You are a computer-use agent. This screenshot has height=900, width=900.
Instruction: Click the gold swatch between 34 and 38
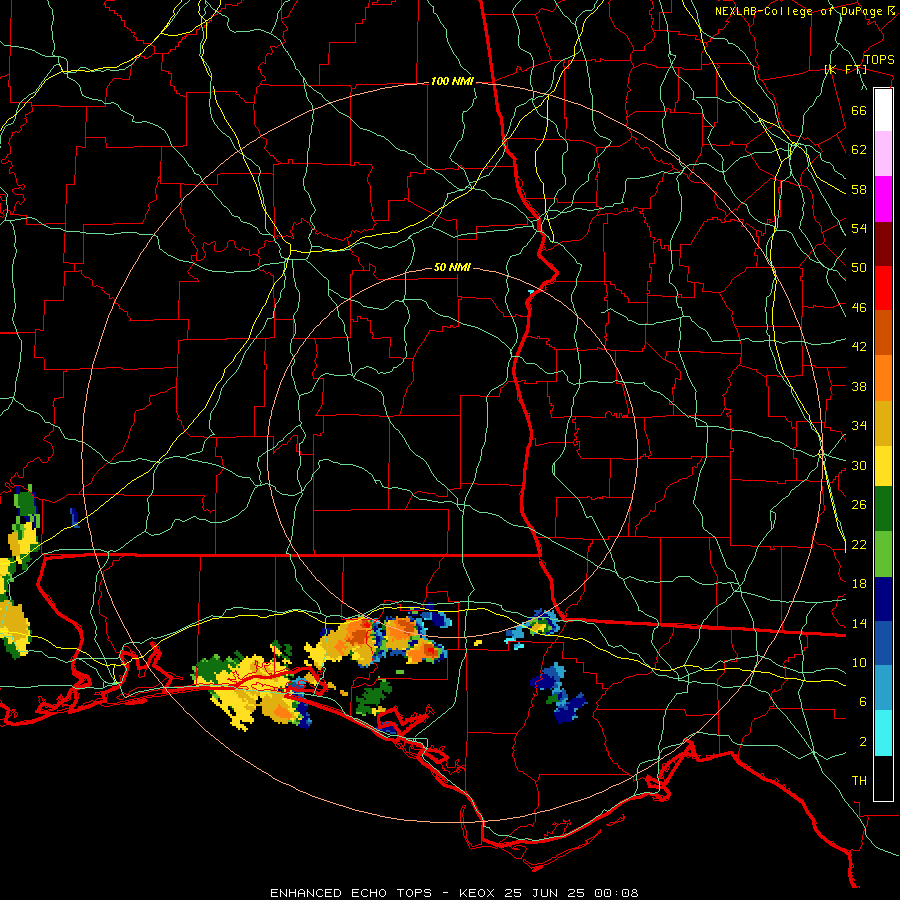point(883,423)
